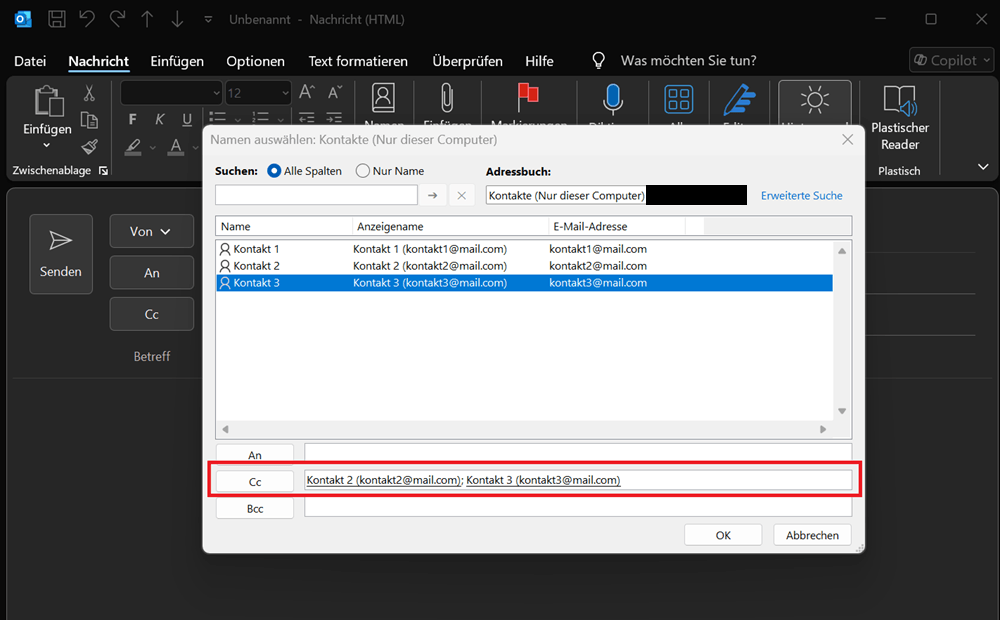The height and width of the screenshot is (620, 1000).
Task: Increase font size with larger A icon
Action: click(307, 92)
